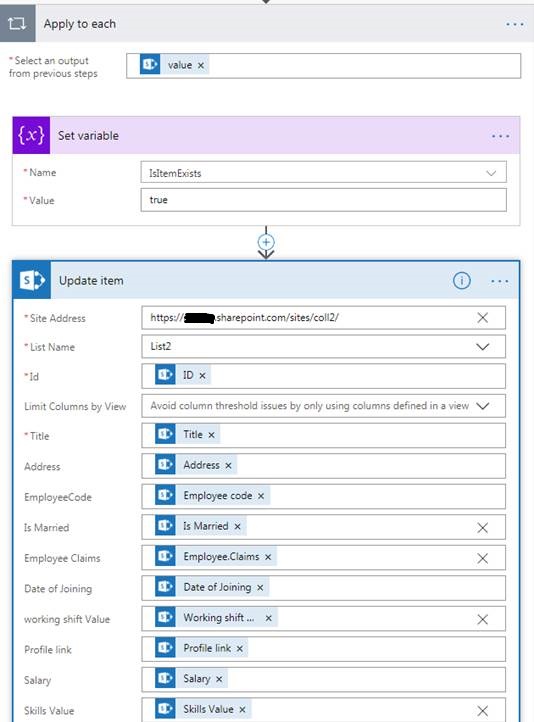Screen dimensions: 534x722
Task: Click inside the Select an output field
Action: pos(324,65)
